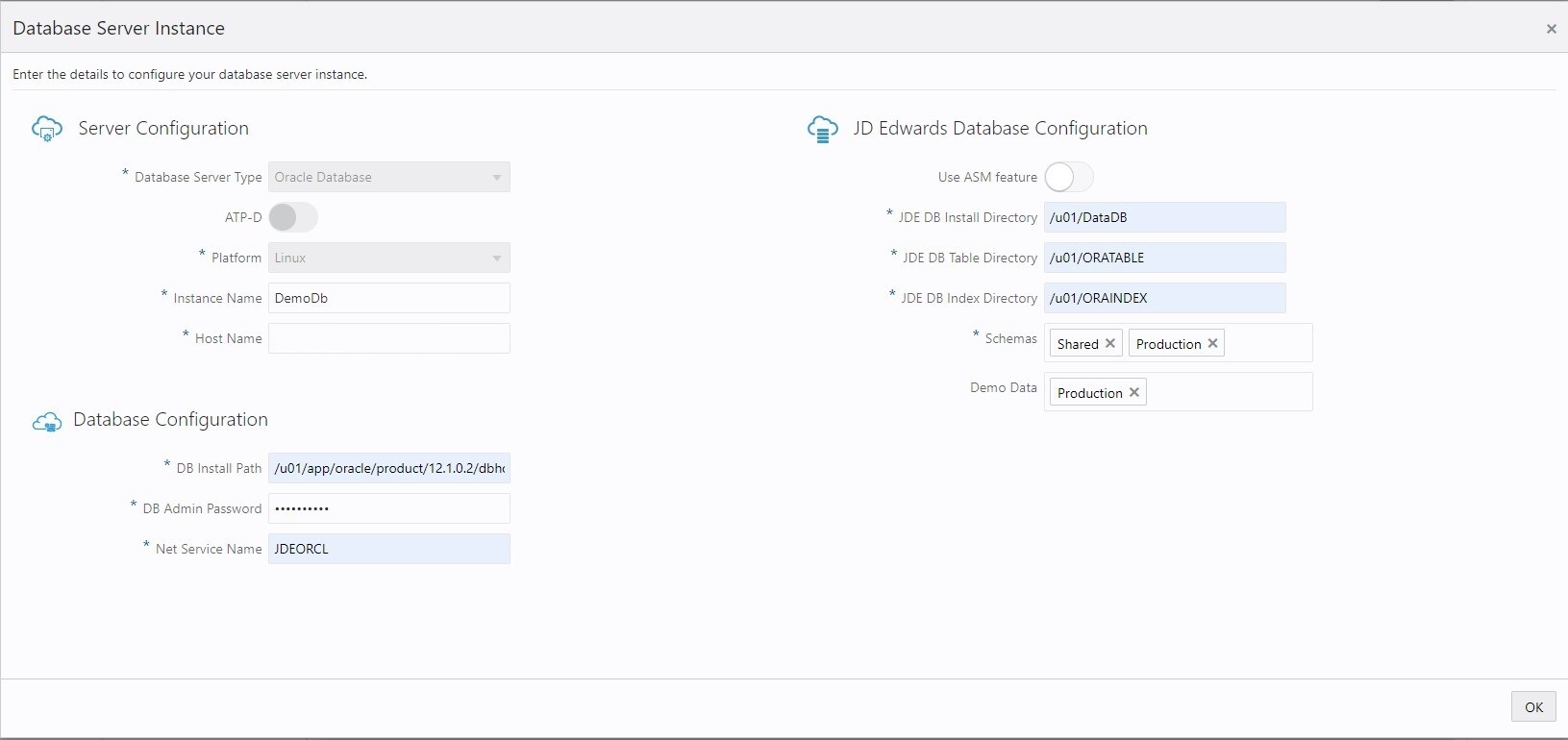
Task: Click the Server Configuration heading
Action: 163,129
